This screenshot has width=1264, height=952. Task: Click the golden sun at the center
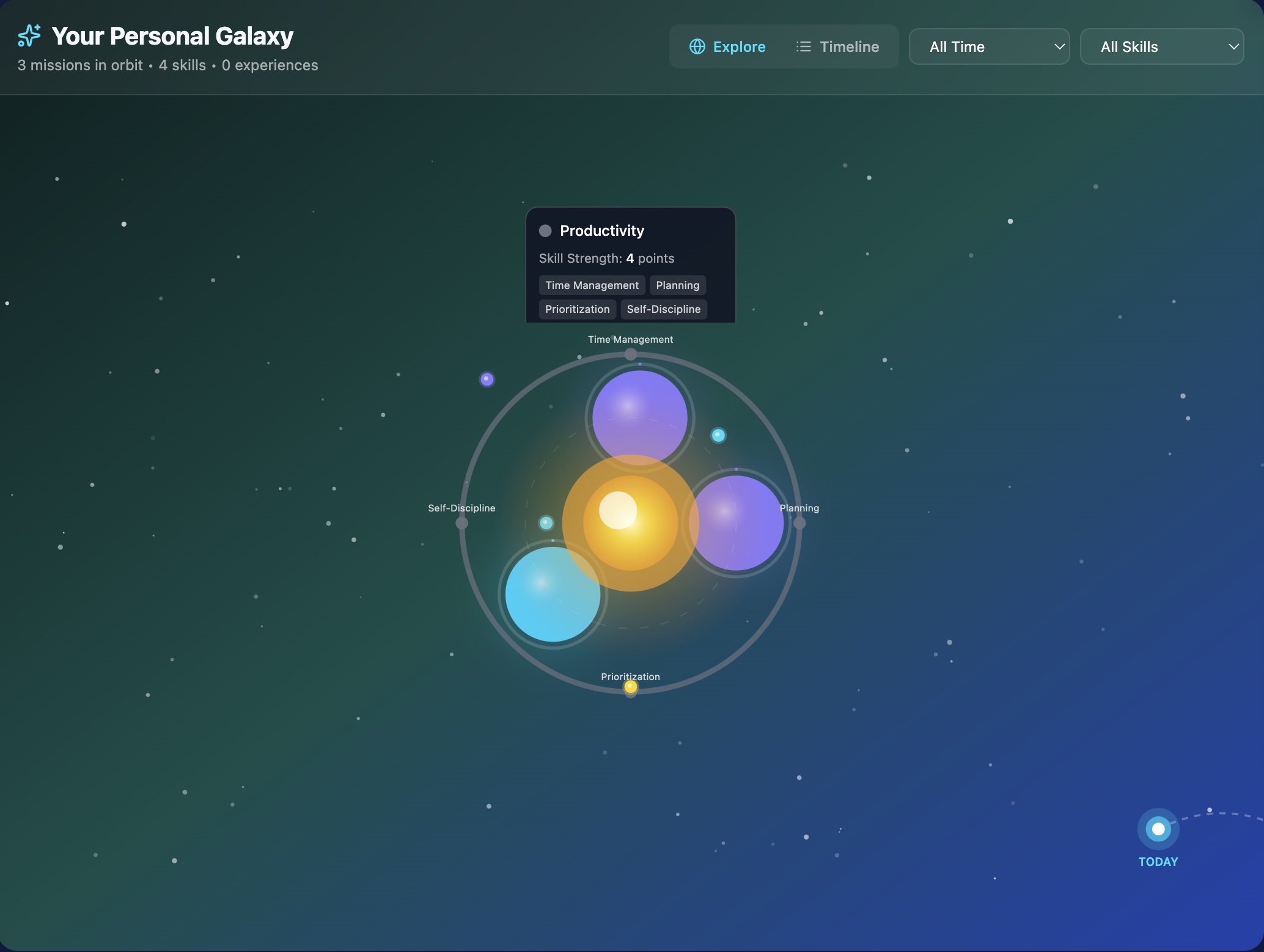pos(630,523)
